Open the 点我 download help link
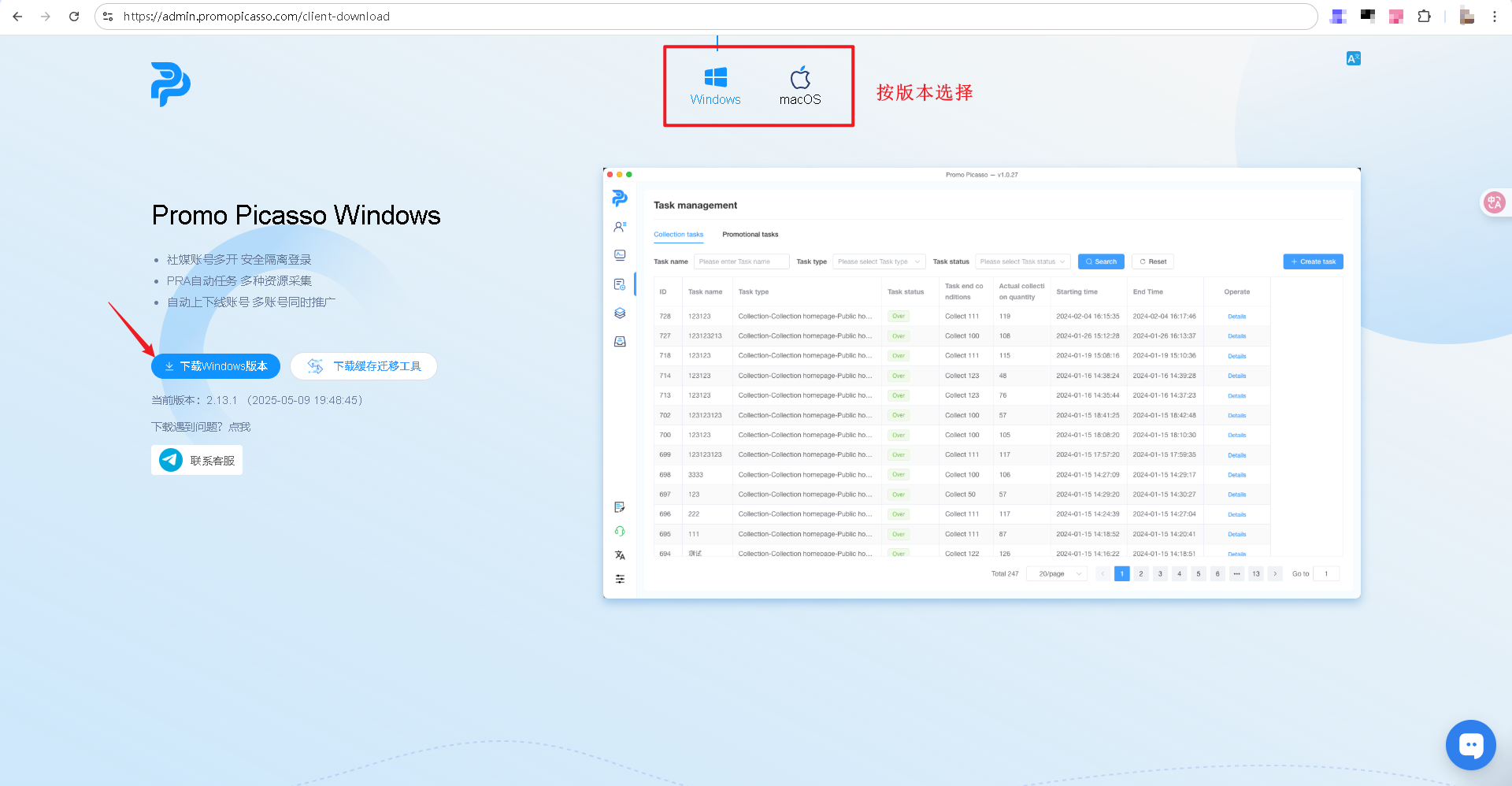Viewport: 1512px width, 786px height. (x=239, y=427)
